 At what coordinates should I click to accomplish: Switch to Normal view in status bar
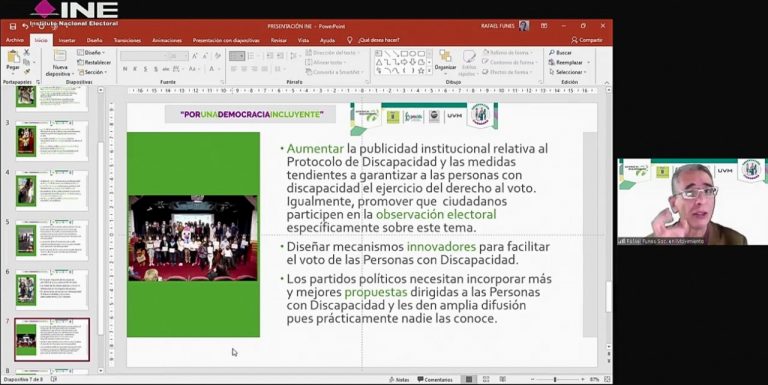(x=469, y=380)
